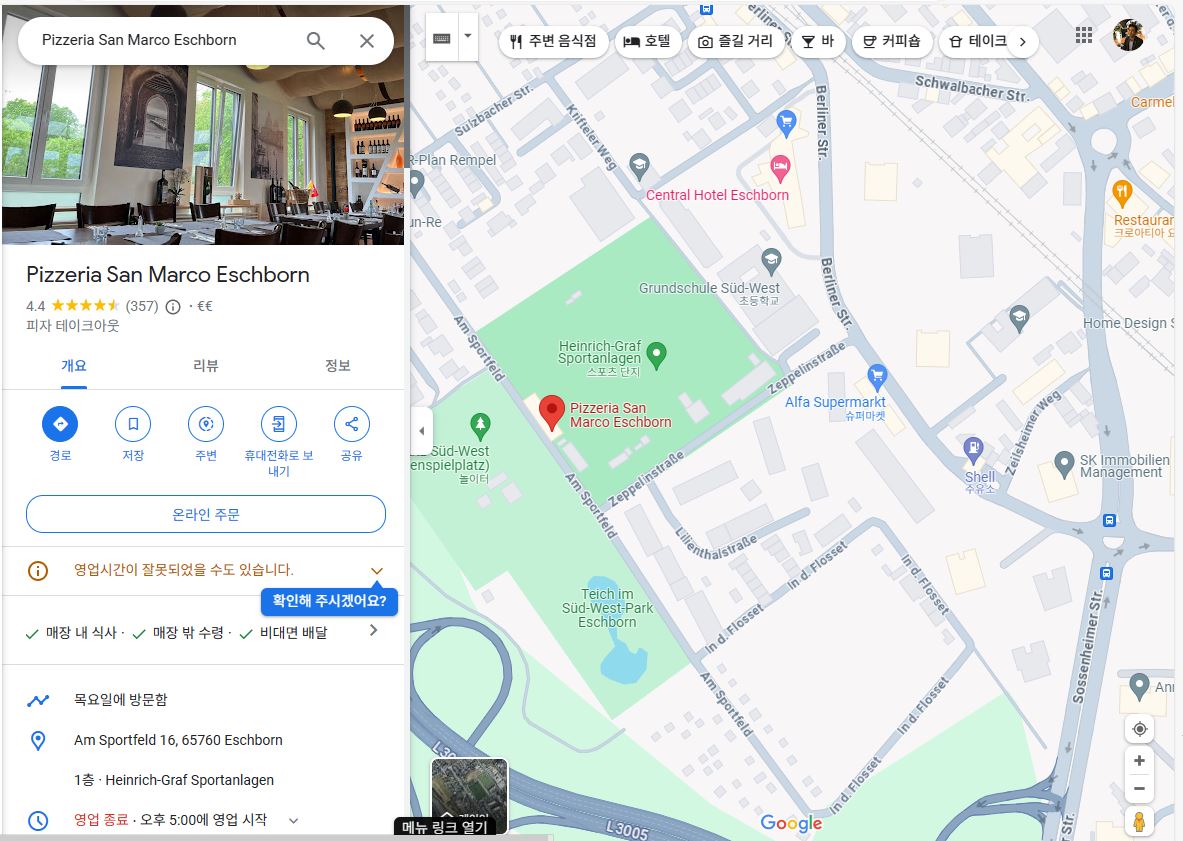Image resolution: width=1183 pixels, height=841 pixels.
Task: Click the Home Design school pin
Action: pos(1019,318)
